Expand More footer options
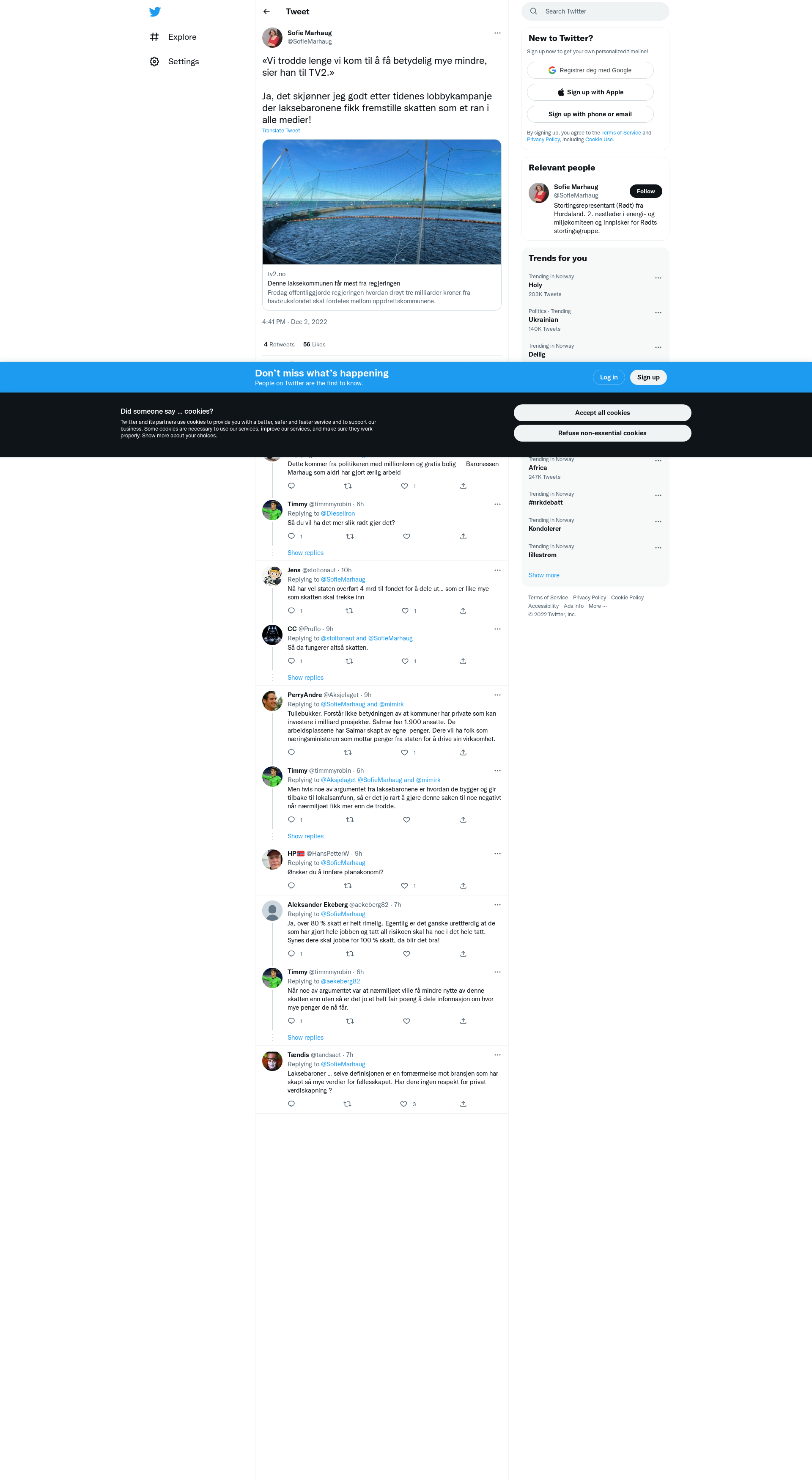The width and height of the screenshot is (812, 1480). [x=597, y=606]
